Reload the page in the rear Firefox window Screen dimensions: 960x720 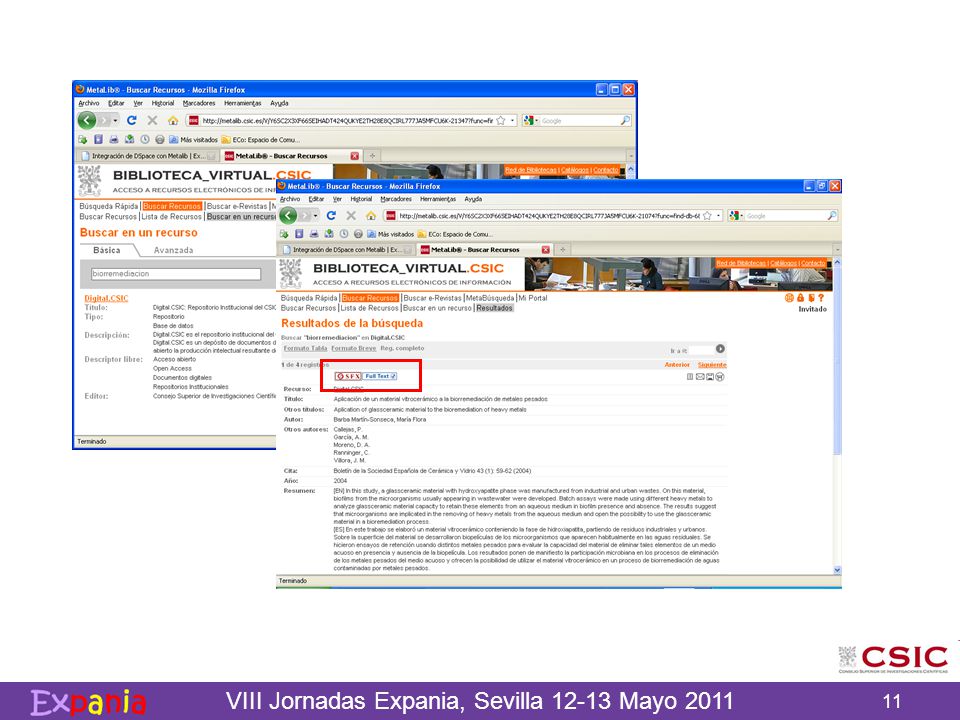click(x=131, y=121)
